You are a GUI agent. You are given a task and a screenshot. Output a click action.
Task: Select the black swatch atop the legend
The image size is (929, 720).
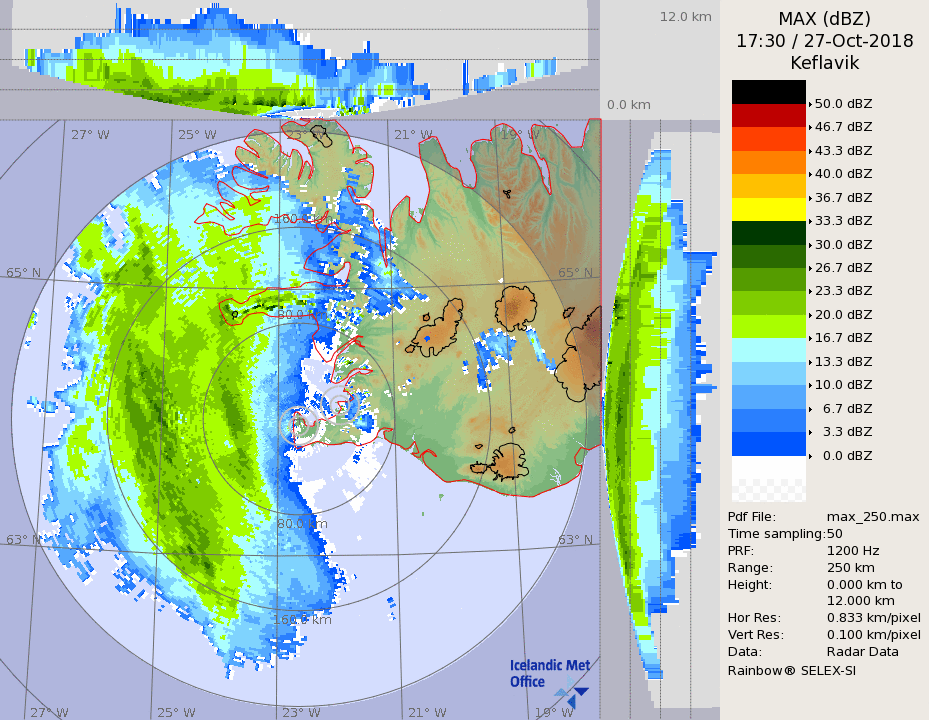tap(768, 92)
